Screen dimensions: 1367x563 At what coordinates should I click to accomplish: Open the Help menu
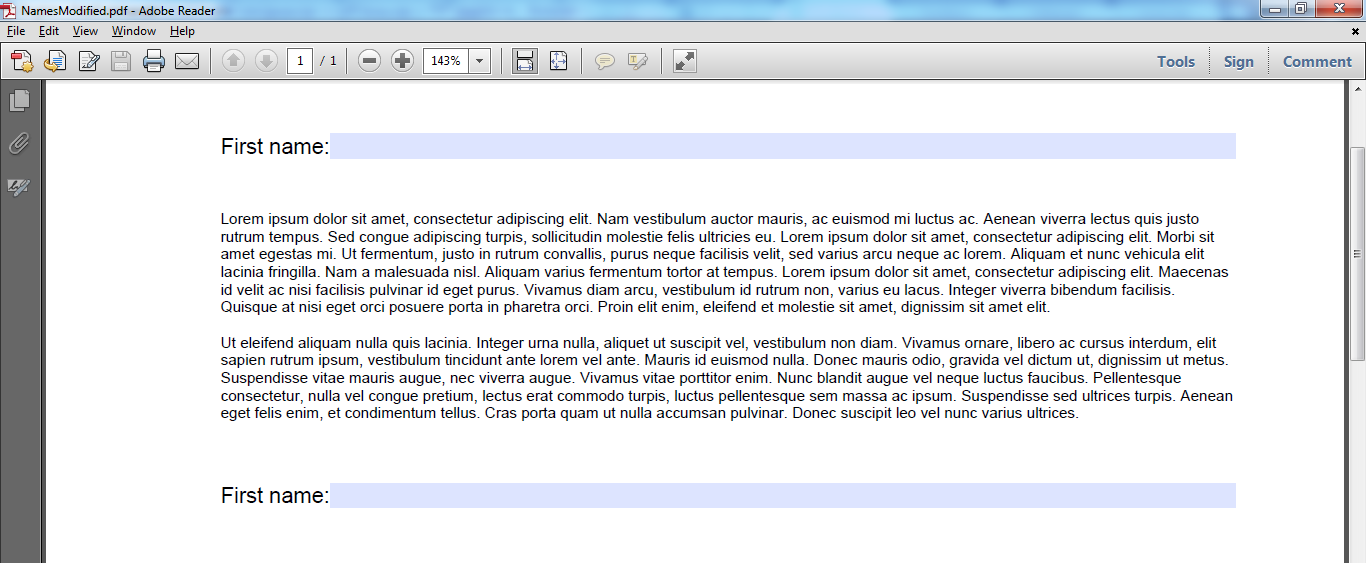click(x=182, y=31)
